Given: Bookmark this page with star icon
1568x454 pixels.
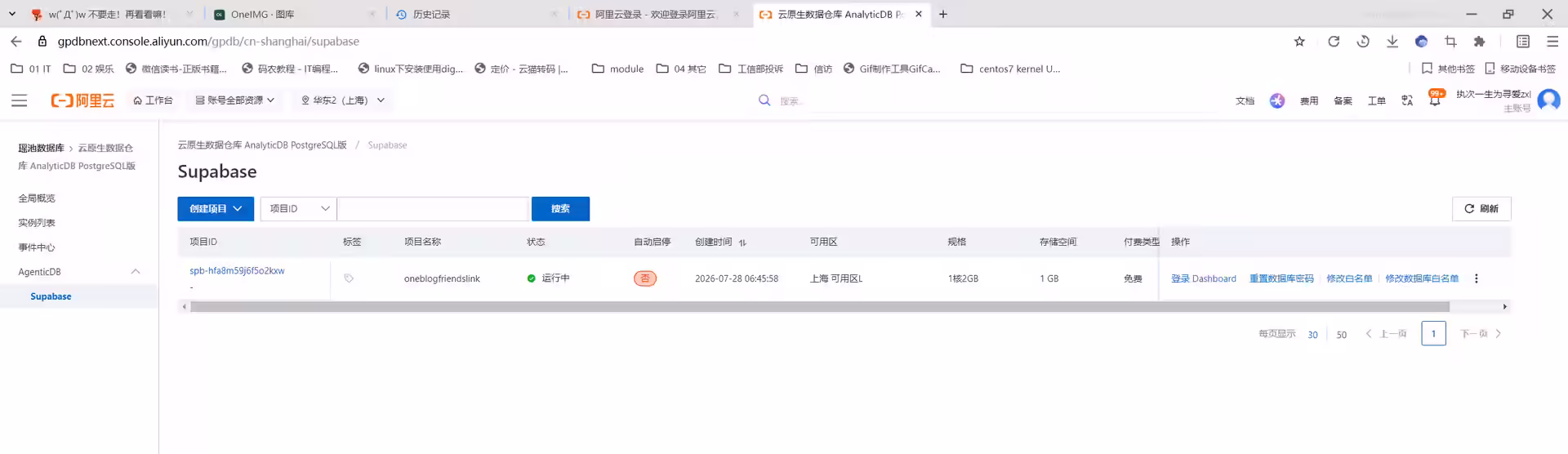Looking at the screenshot, I should (1299, 41).
